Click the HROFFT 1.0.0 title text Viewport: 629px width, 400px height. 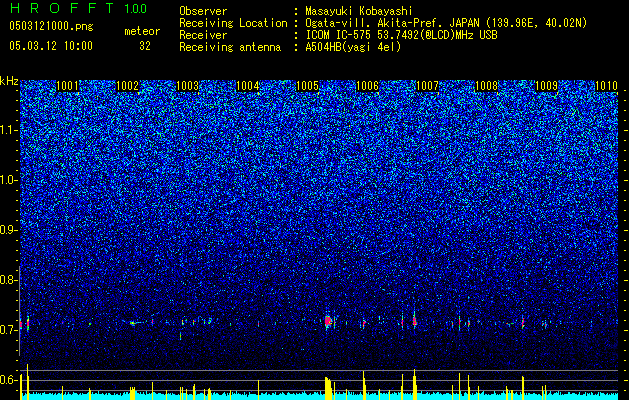click(x=78, y=8)
